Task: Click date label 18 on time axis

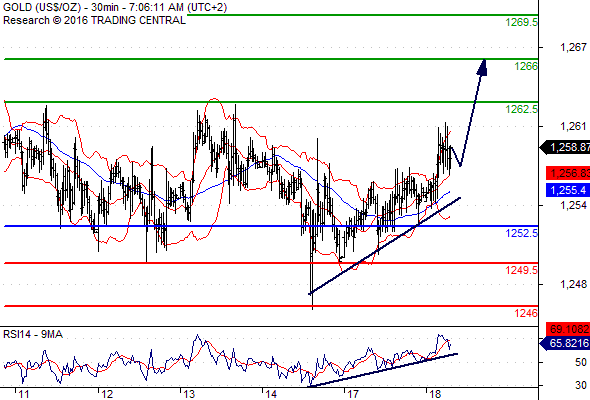Action: click(435, 394)
